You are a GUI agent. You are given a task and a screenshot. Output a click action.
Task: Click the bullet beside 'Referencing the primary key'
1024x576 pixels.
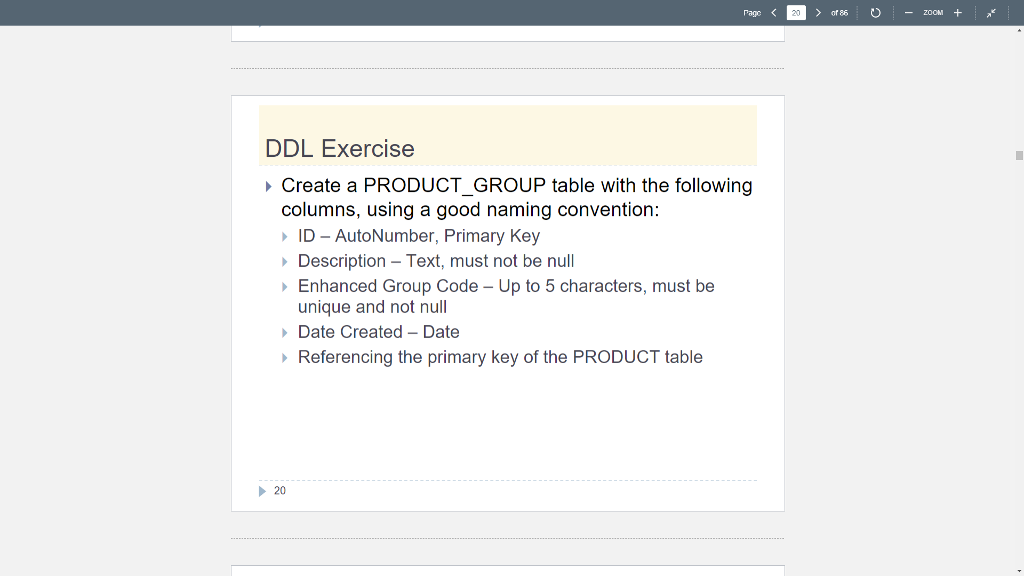pos(284,357)
